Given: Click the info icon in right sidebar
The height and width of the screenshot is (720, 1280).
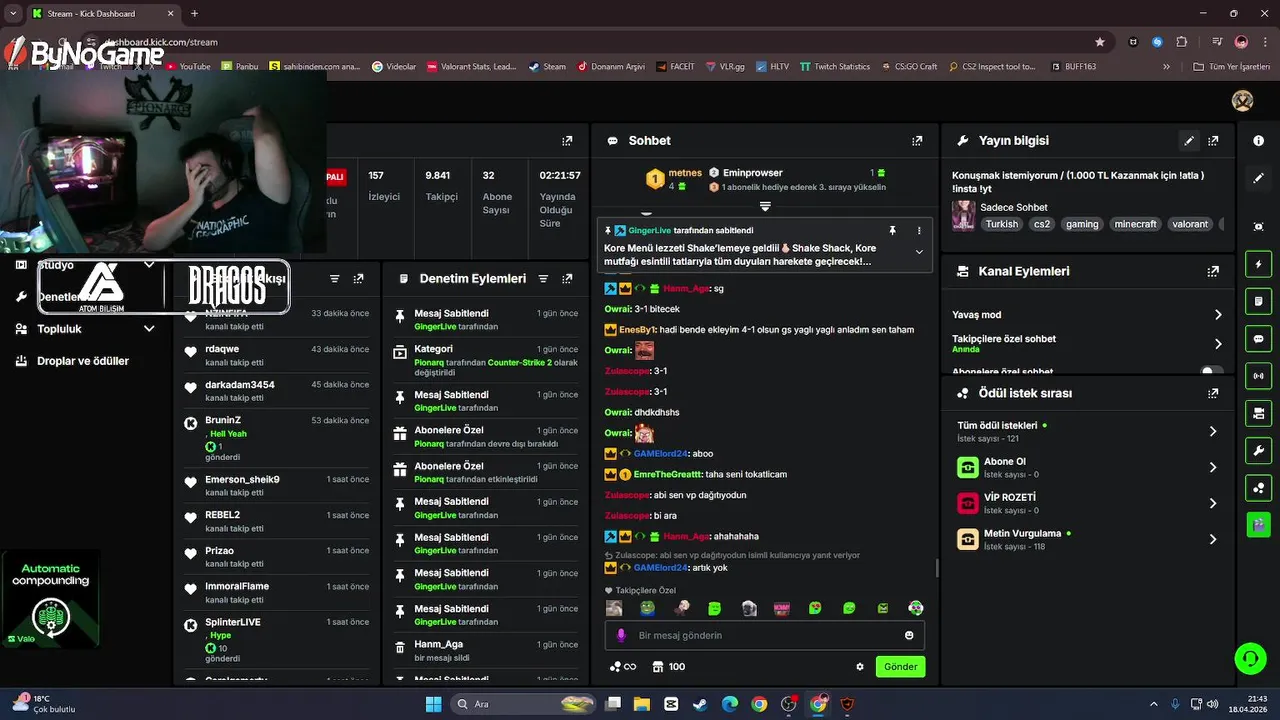Looking at the screenshot, I should [1258, 141].
